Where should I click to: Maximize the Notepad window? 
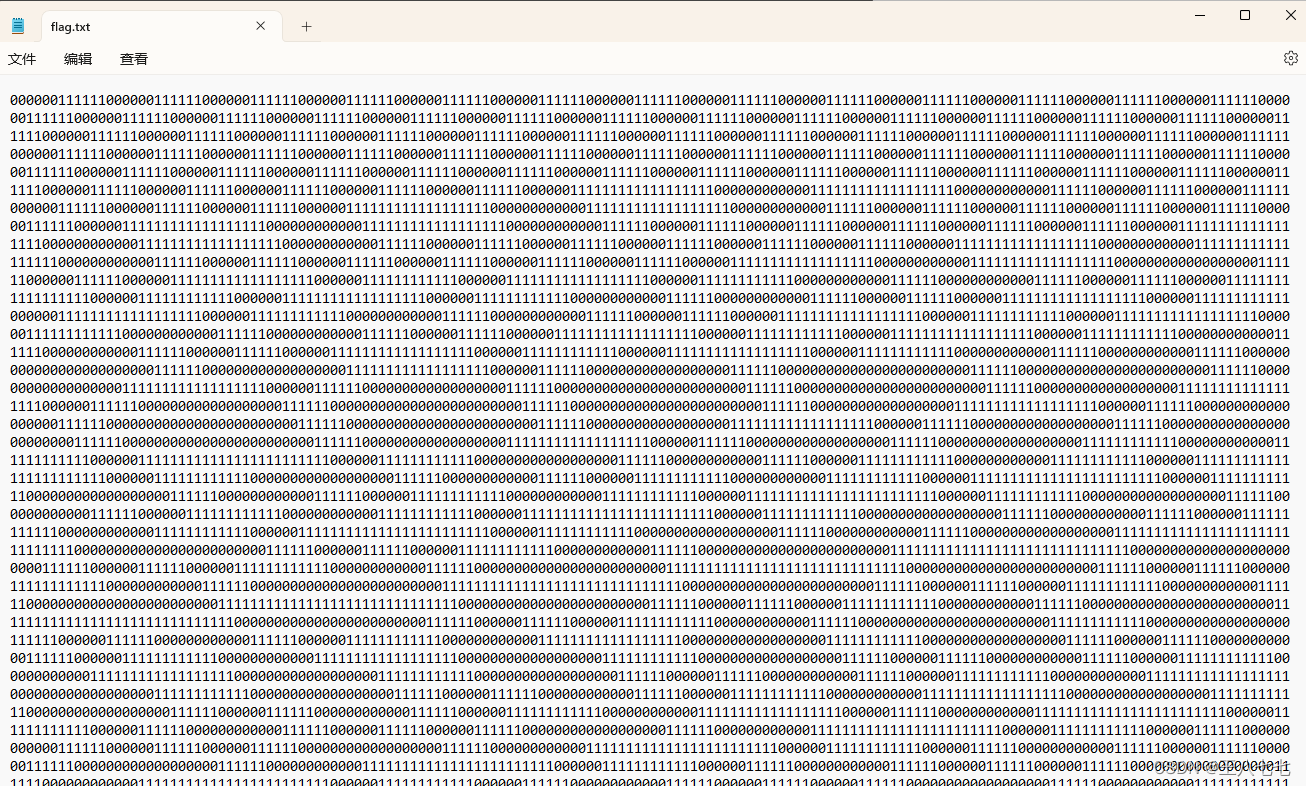1245,15
